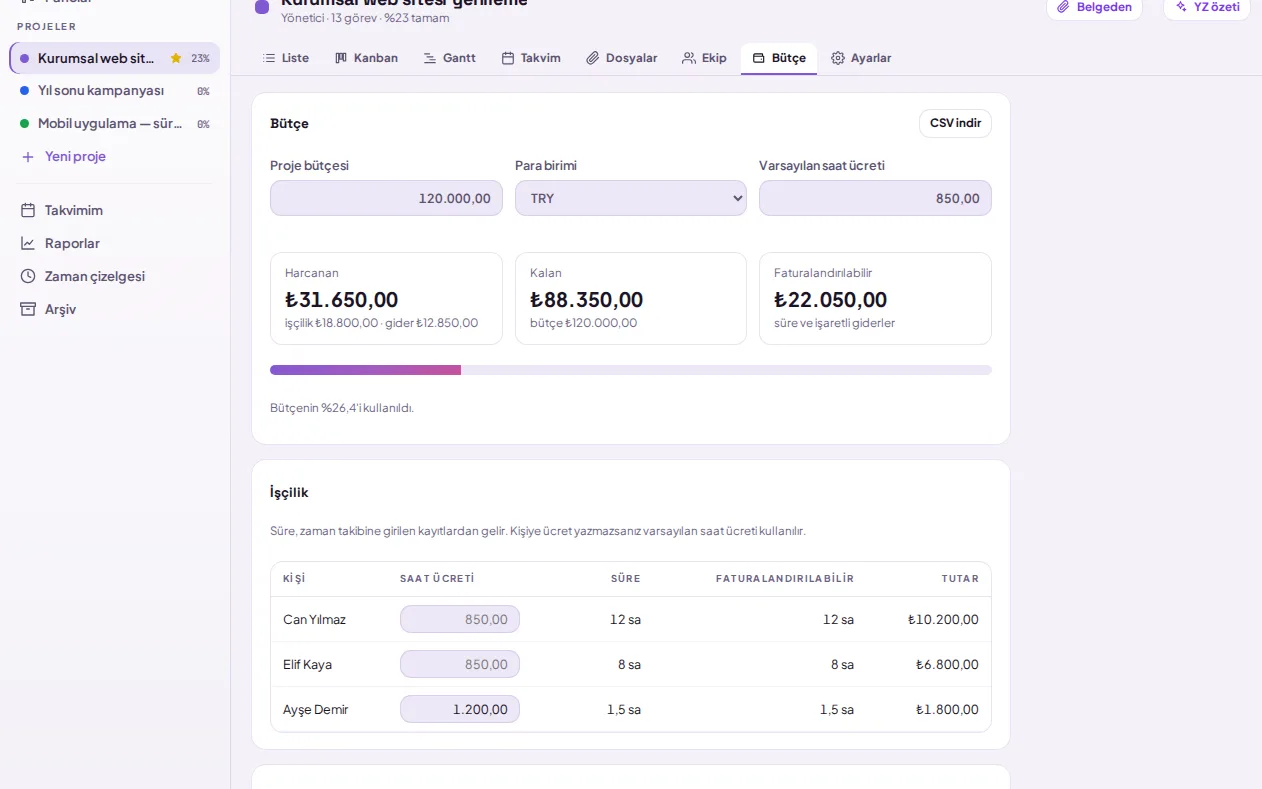1262x789 pixels.
Task: Click the Varsayılan saat ücreti field
Action: [875, 198]
